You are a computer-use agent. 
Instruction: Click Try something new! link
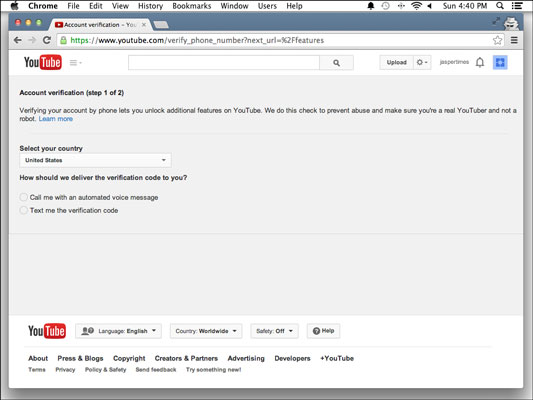tap(213, 370)
